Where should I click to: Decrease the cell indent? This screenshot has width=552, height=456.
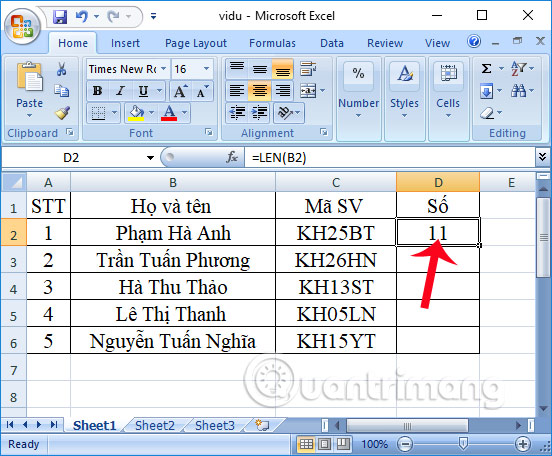[237, 113]
